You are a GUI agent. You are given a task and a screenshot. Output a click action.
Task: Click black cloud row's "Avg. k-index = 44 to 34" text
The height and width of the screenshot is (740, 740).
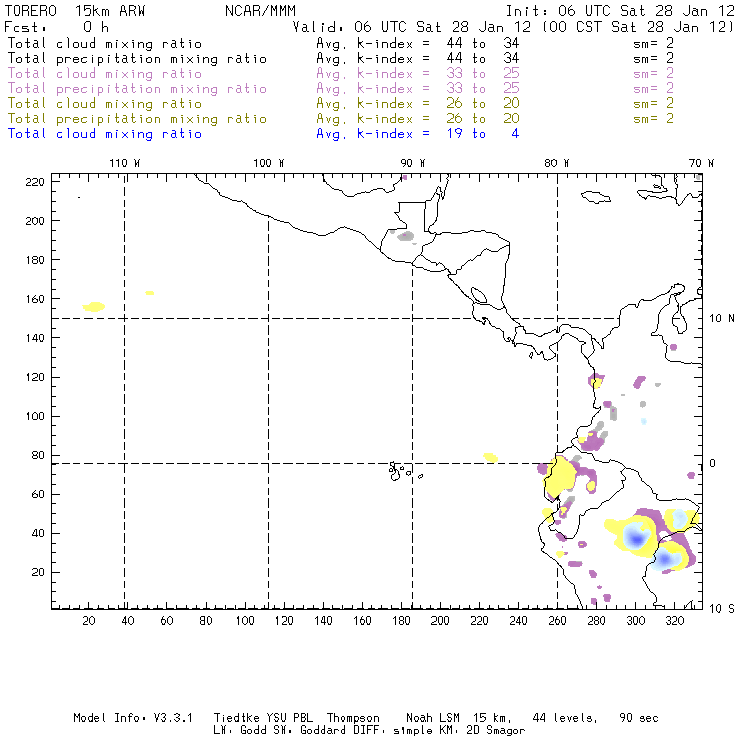pos(418,43)
